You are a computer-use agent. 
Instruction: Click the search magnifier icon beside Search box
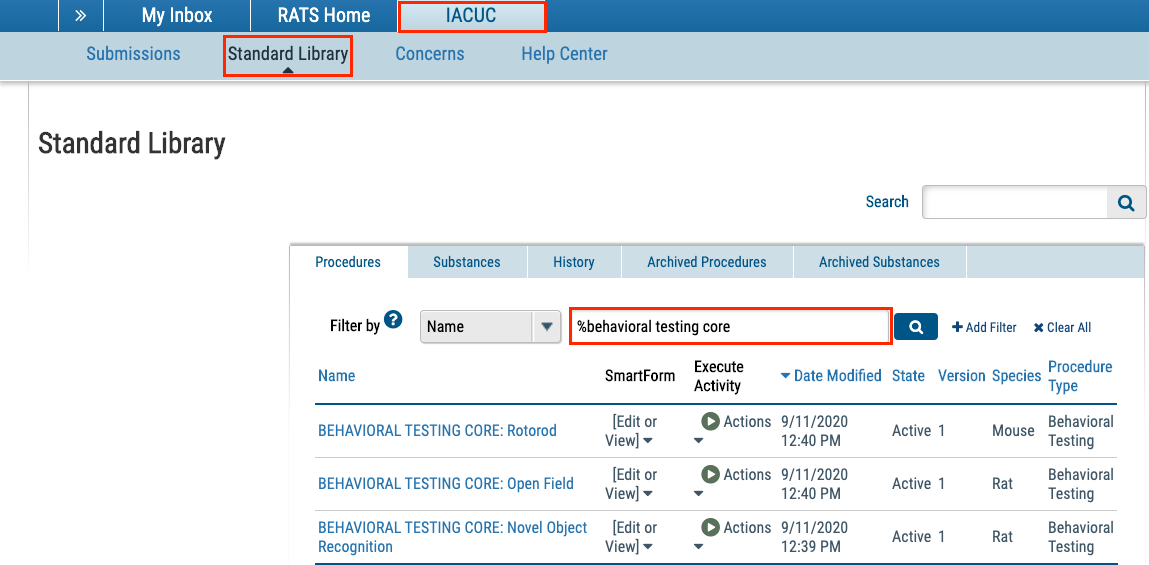[1126, 202]
